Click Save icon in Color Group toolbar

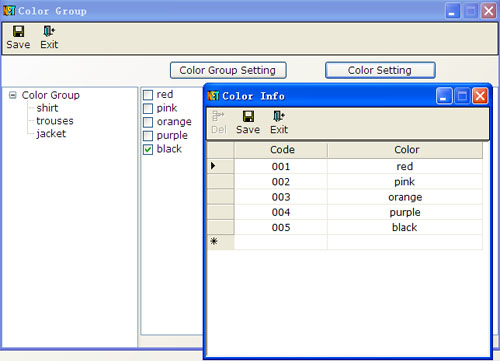click(x=18, y=31)
